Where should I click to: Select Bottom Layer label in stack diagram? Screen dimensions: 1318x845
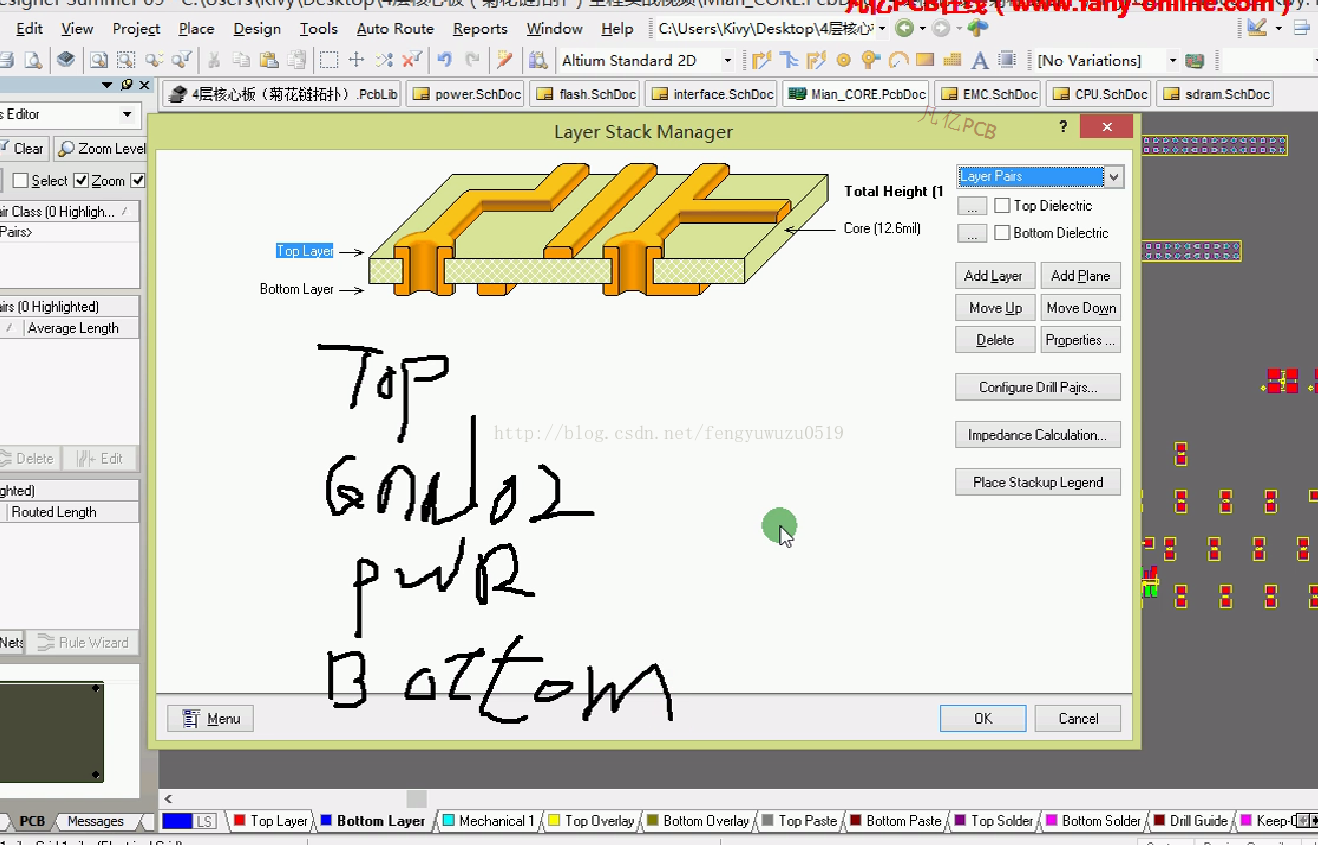tap(296, 289)
